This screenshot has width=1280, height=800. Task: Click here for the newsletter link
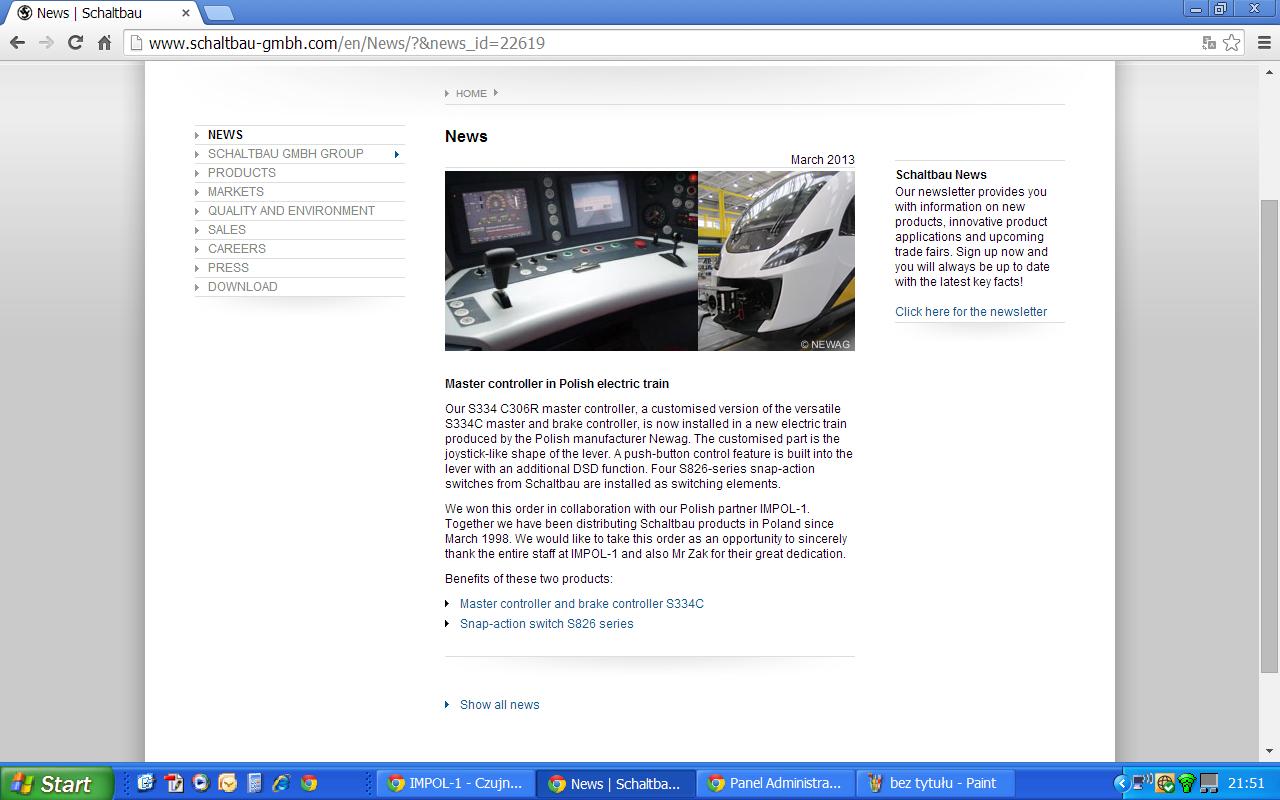pyautogui.click(x=971, y=311)
